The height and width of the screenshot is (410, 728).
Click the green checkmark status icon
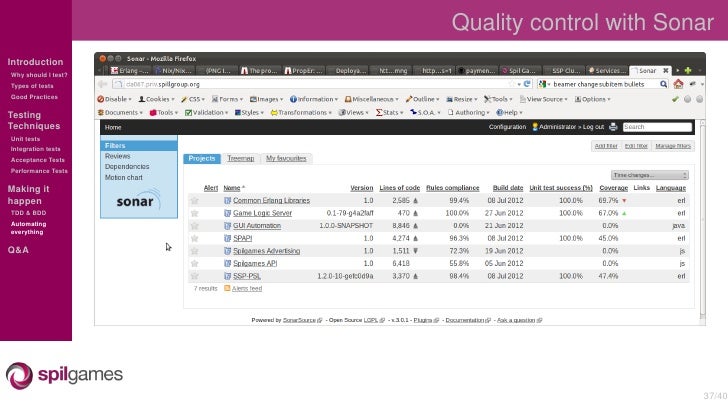click(676, 99)
